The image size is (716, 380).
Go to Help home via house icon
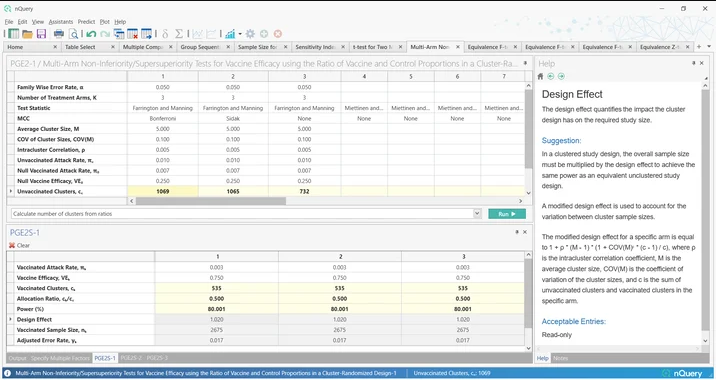pyautogui.click(x=540, y=76)
